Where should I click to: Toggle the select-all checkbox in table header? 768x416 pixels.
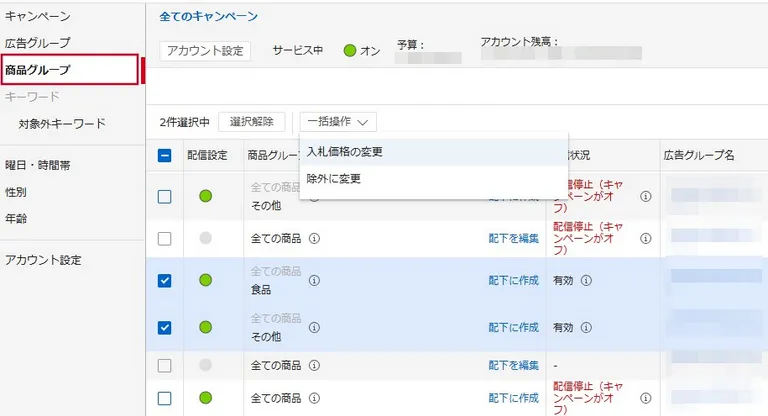pos(165,155)
